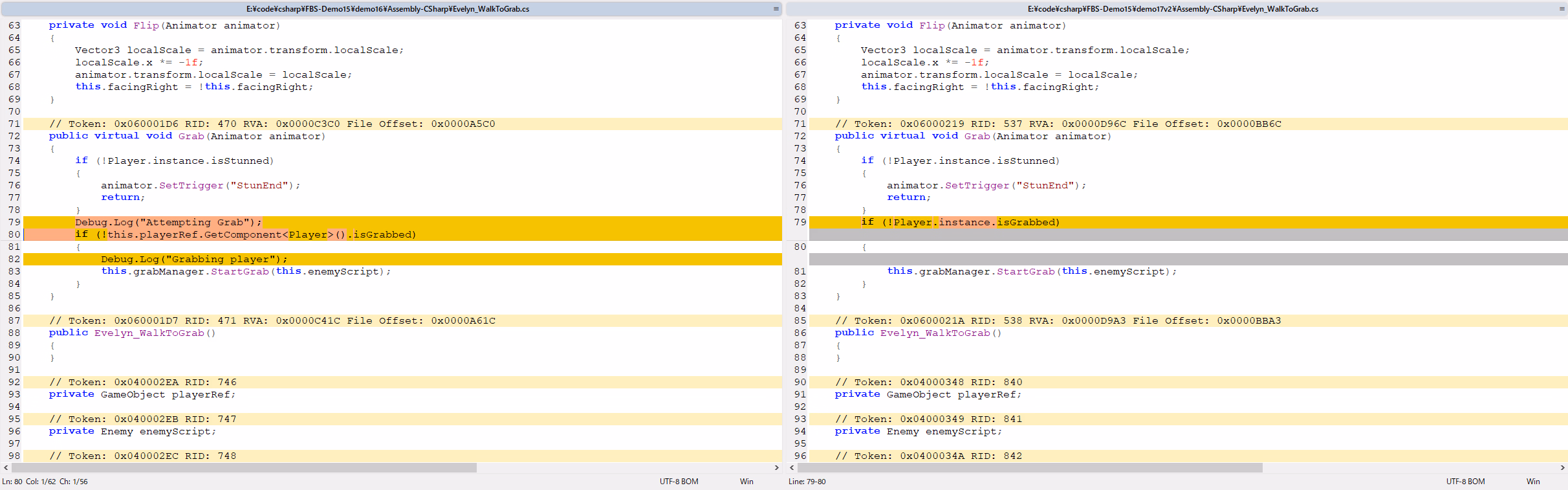This screenshot has width=1568, height=490.
Task: Click left pane scrollbar's left arrow
Action: (x=6, y=467)
